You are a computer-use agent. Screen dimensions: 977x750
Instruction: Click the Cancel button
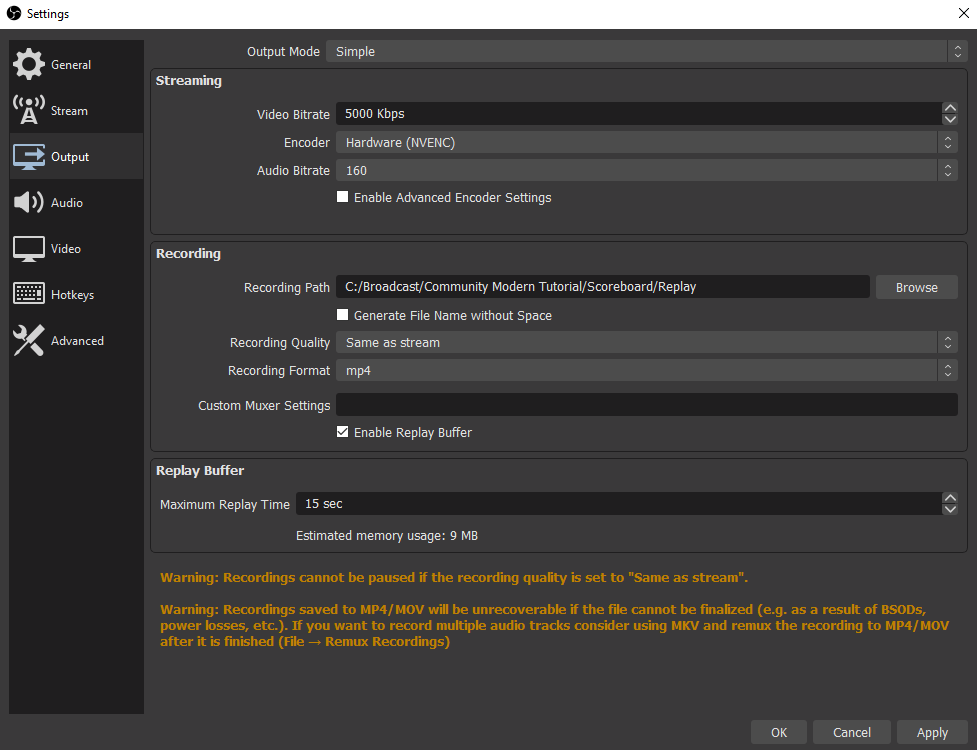point(852,733)
